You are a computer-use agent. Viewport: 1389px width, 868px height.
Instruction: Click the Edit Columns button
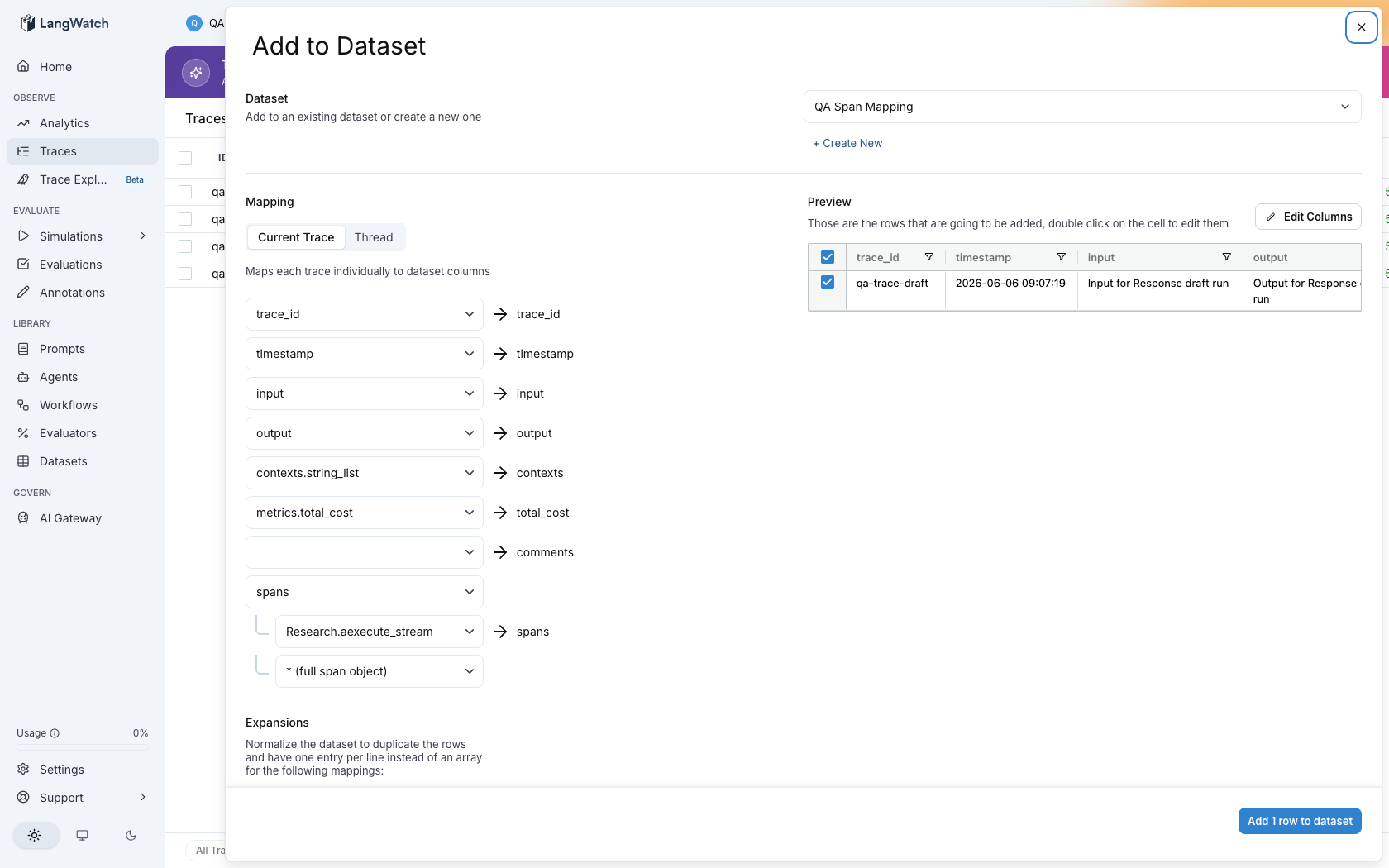(1308, 217)
